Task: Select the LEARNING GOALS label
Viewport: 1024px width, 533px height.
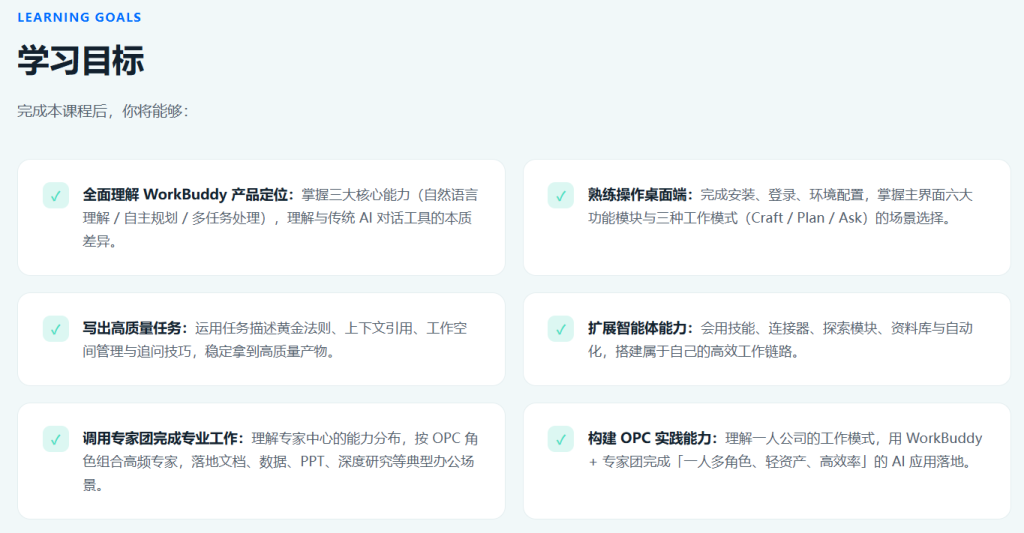Action: [x=79, y=18]
